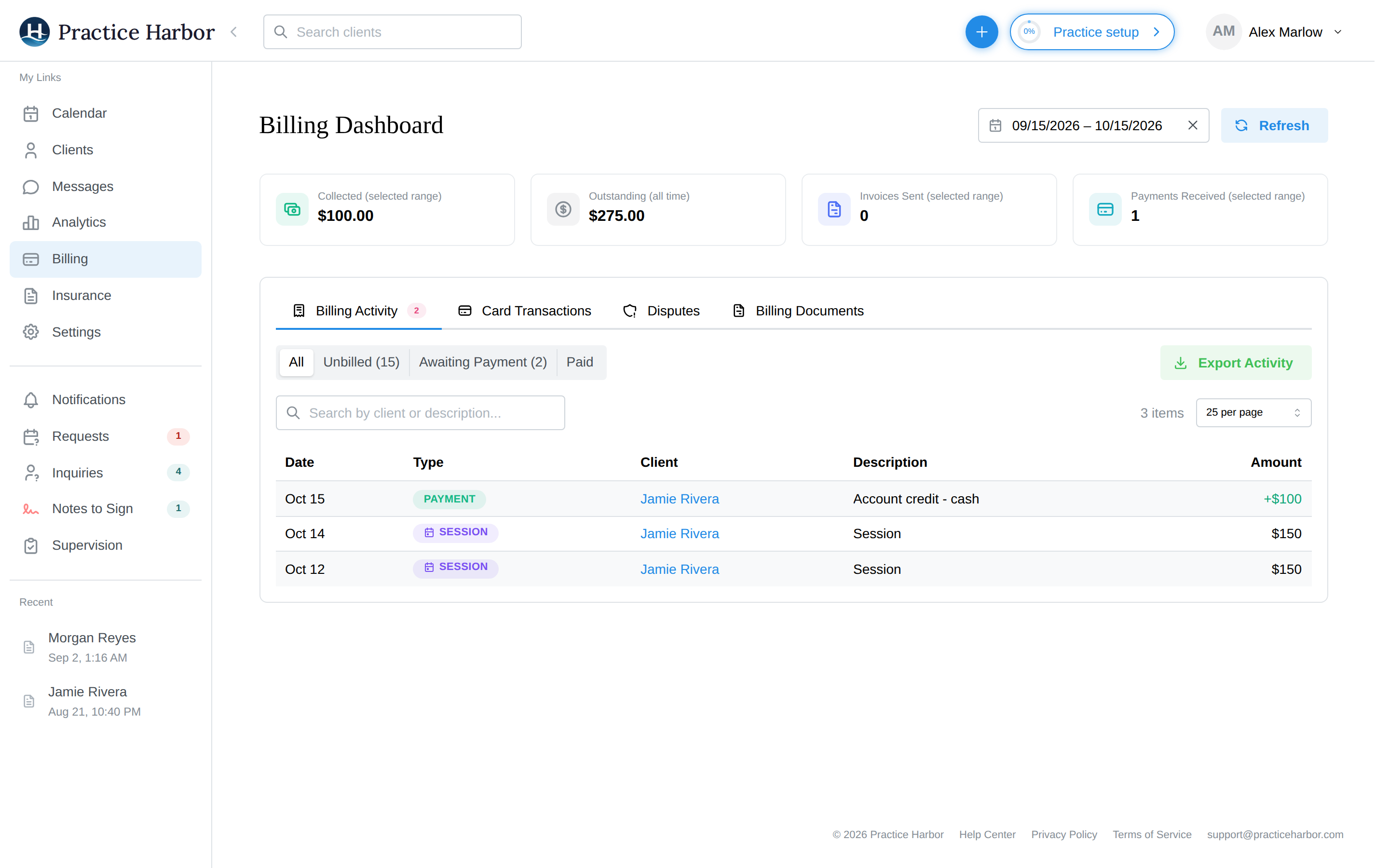The width and height of the screenshot is (1389, 868).
Task: Open Jamie Rivera link in Oct 12 row
Action: [680, 570]
